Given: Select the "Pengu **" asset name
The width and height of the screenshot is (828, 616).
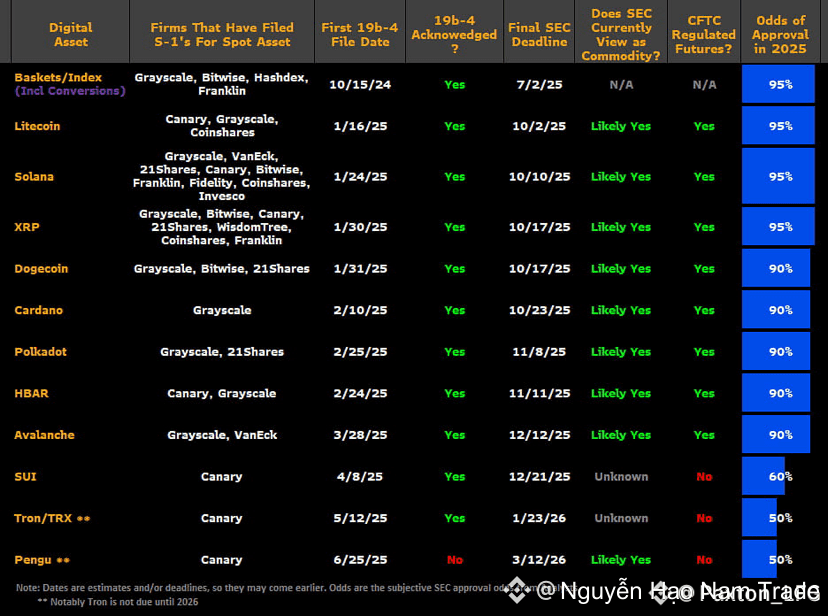Looking at the screenshot, I should point(42,560).
